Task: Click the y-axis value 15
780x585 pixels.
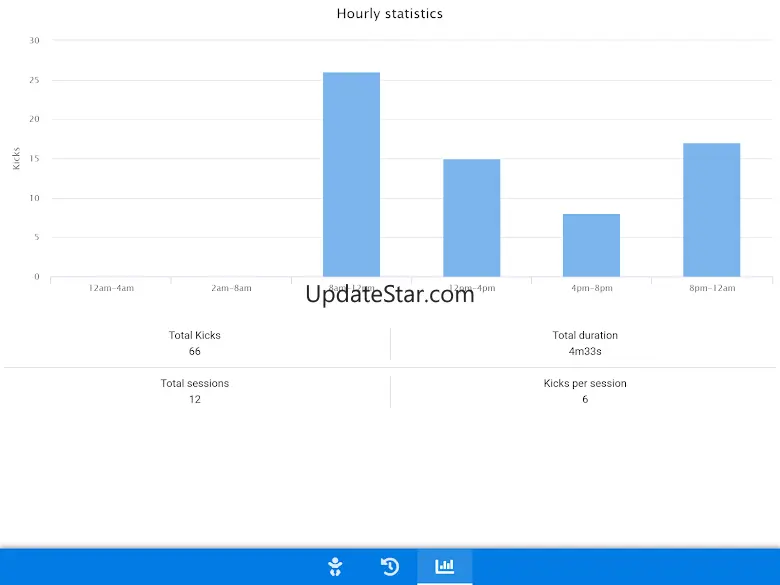Action: [x=34, y=158]
